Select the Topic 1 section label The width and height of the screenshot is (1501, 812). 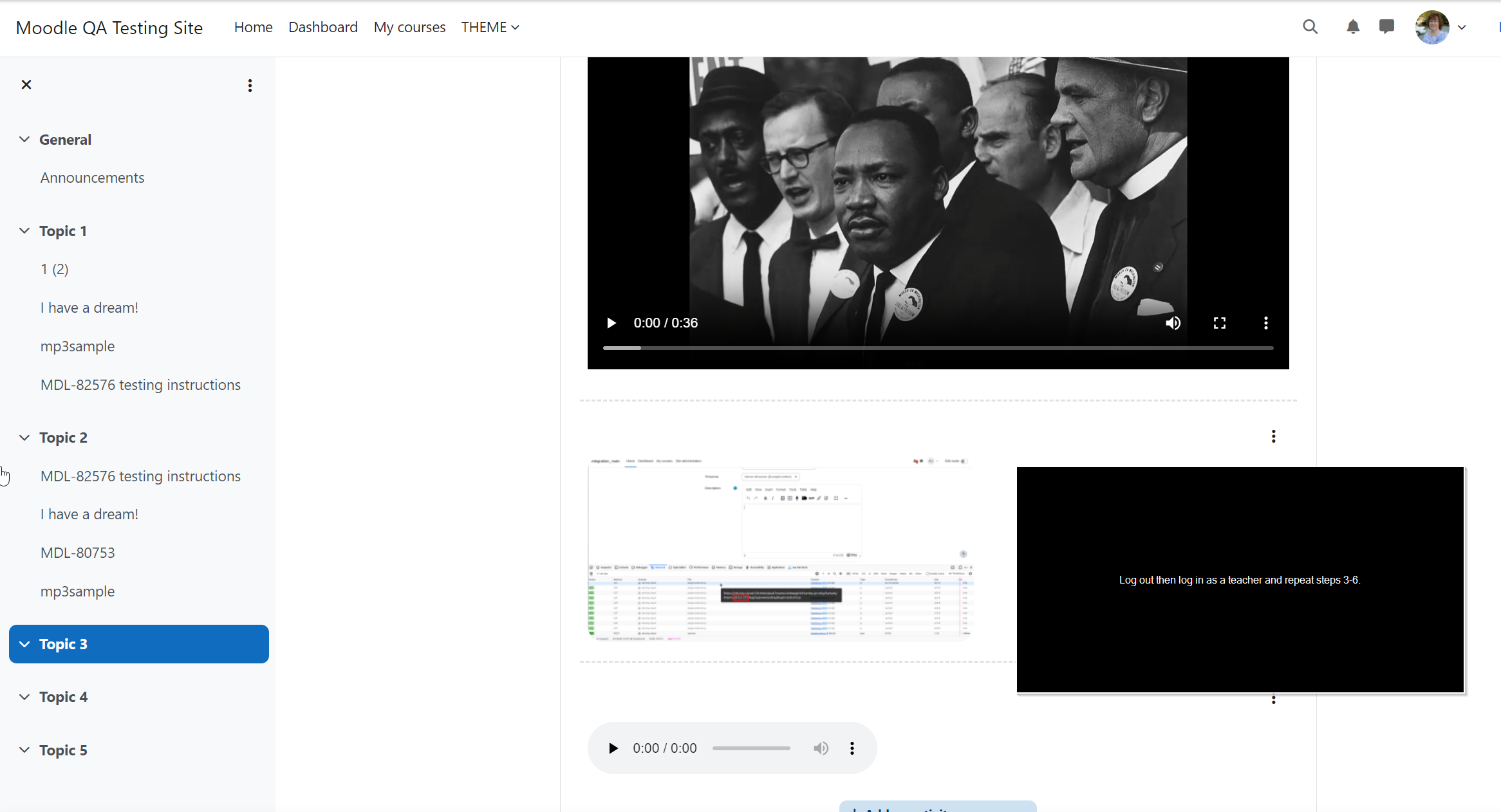tap(63, 231)
